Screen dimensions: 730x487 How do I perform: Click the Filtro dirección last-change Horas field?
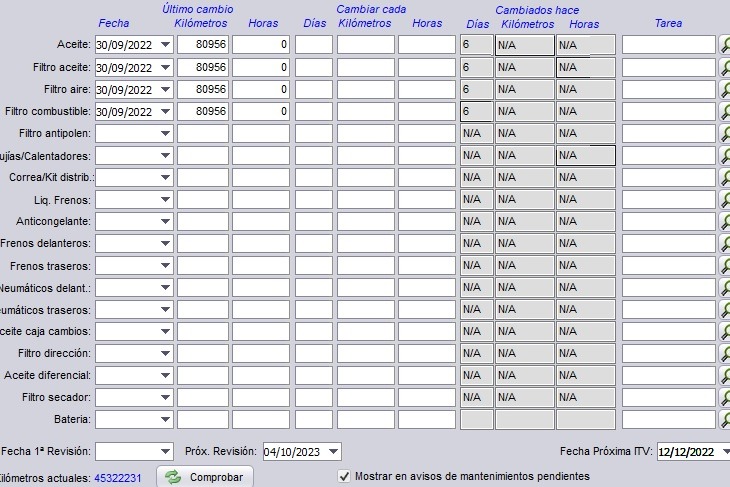pyautogui.click(x=261, y=354)
